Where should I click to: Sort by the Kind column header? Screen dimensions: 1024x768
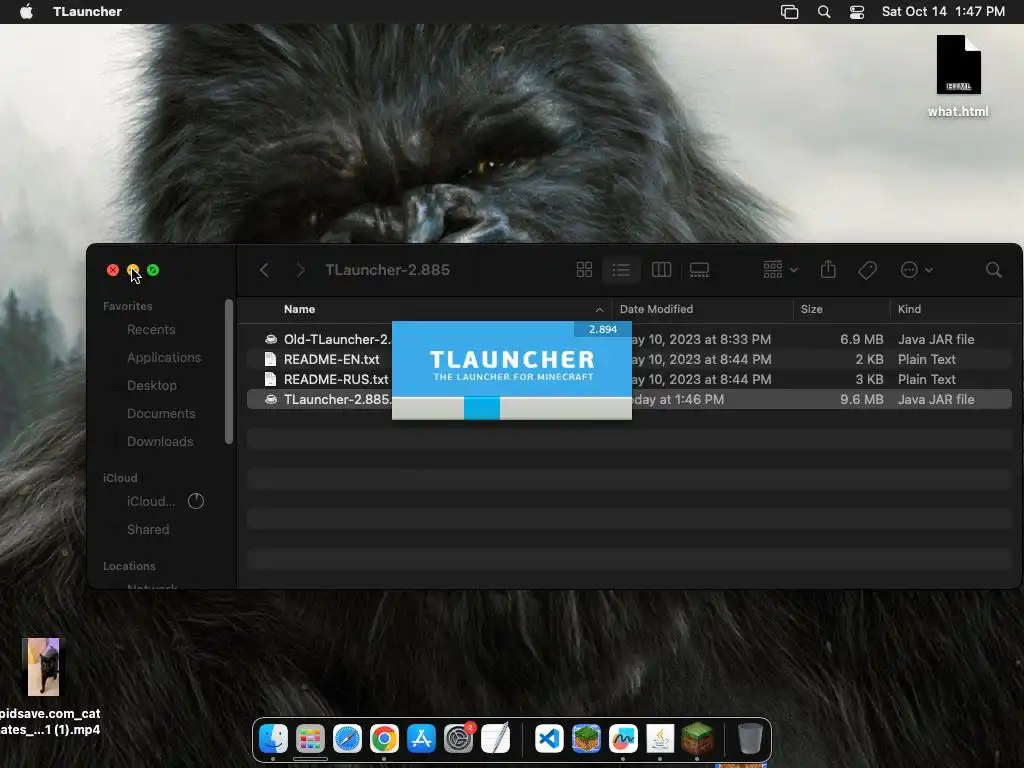[x=909, y=309]
